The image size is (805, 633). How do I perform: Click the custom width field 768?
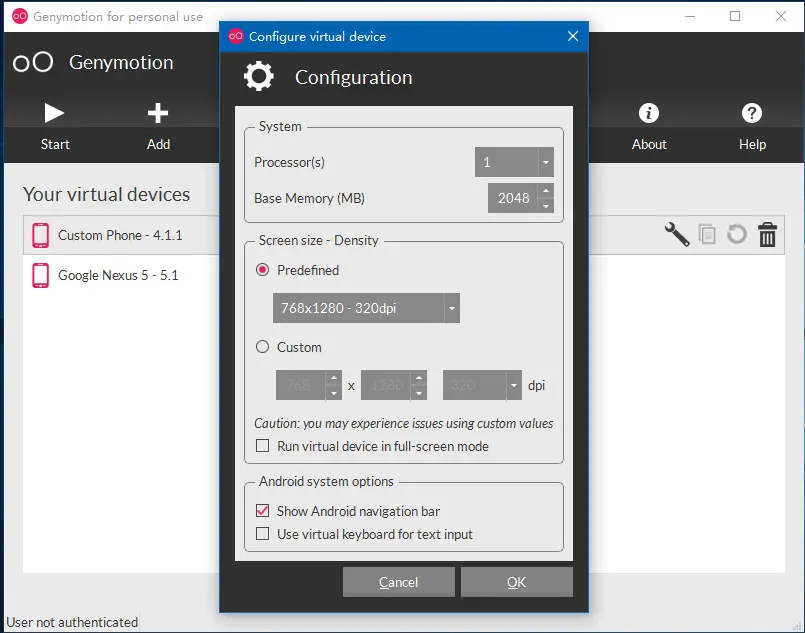(301, 385)
